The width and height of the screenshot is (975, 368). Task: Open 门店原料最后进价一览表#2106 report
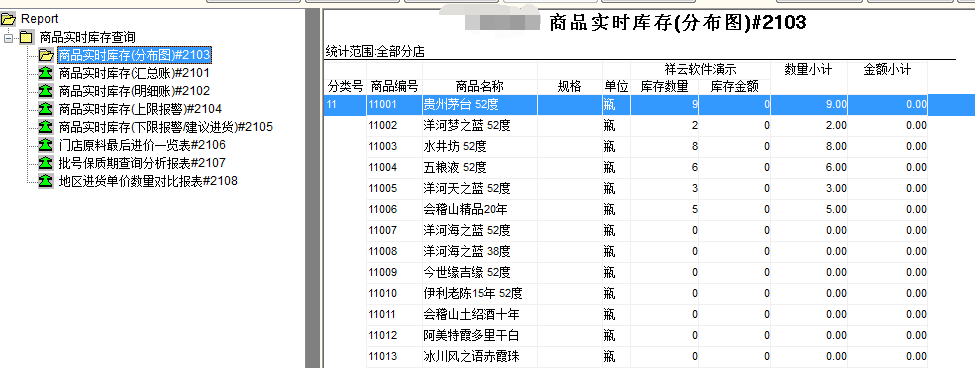[x=142, y=145]
